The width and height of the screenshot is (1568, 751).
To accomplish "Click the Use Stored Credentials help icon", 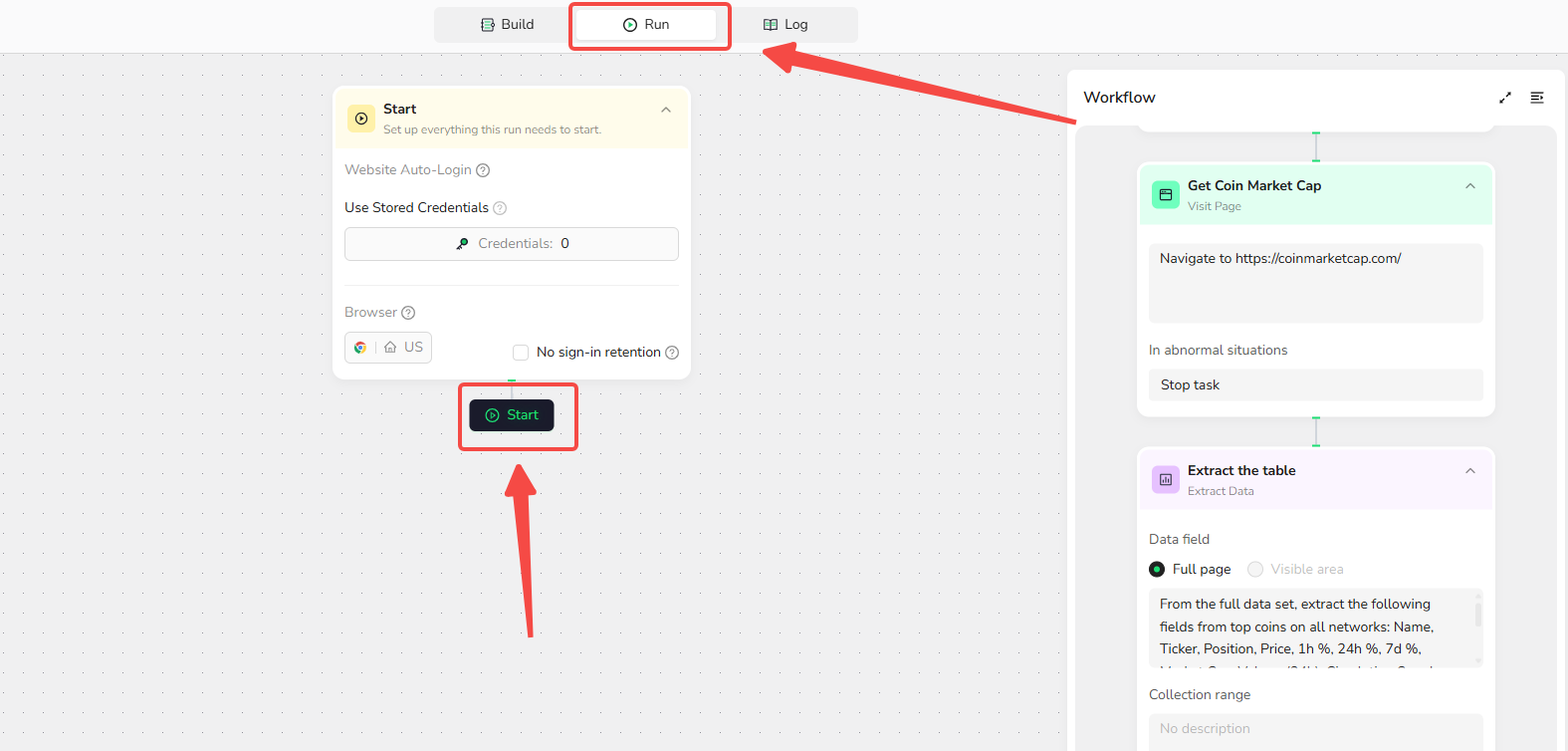I will click(500, 208).
